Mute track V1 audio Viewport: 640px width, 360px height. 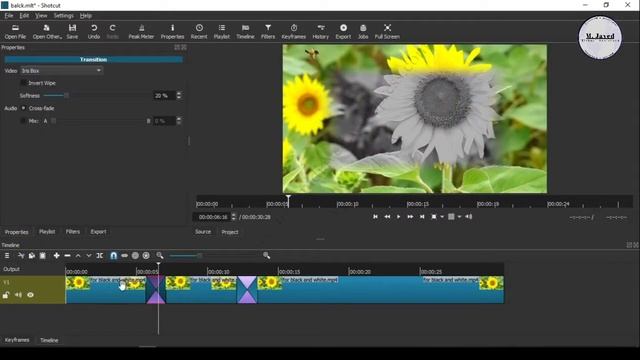click(x=18, y=295)
